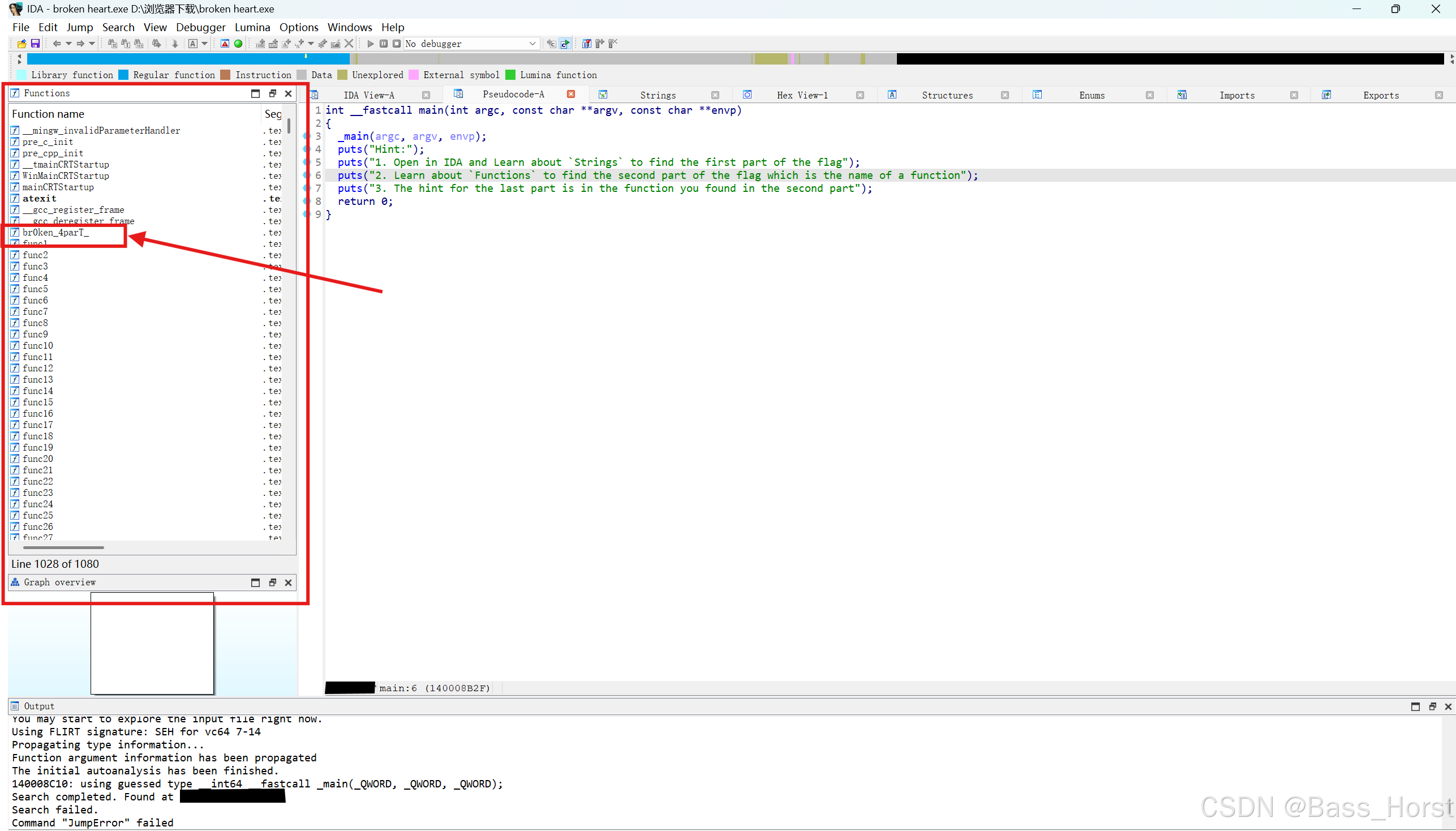The height and width of the screenshot is (831, 1456).
Task: Expand the forward navigation history arrow
Action: [x=92, y=44]
